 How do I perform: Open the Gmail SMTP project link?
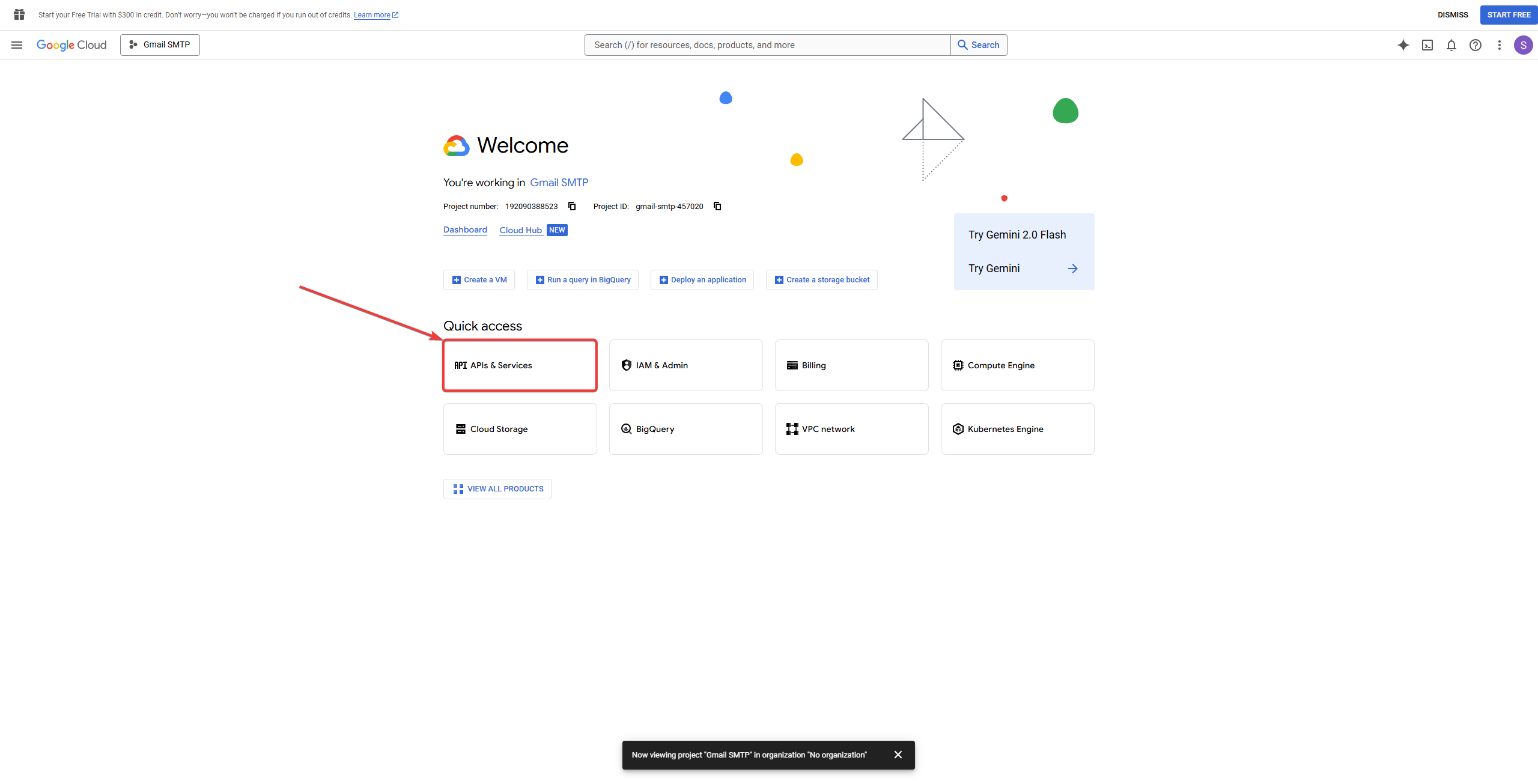coord(559,183)
